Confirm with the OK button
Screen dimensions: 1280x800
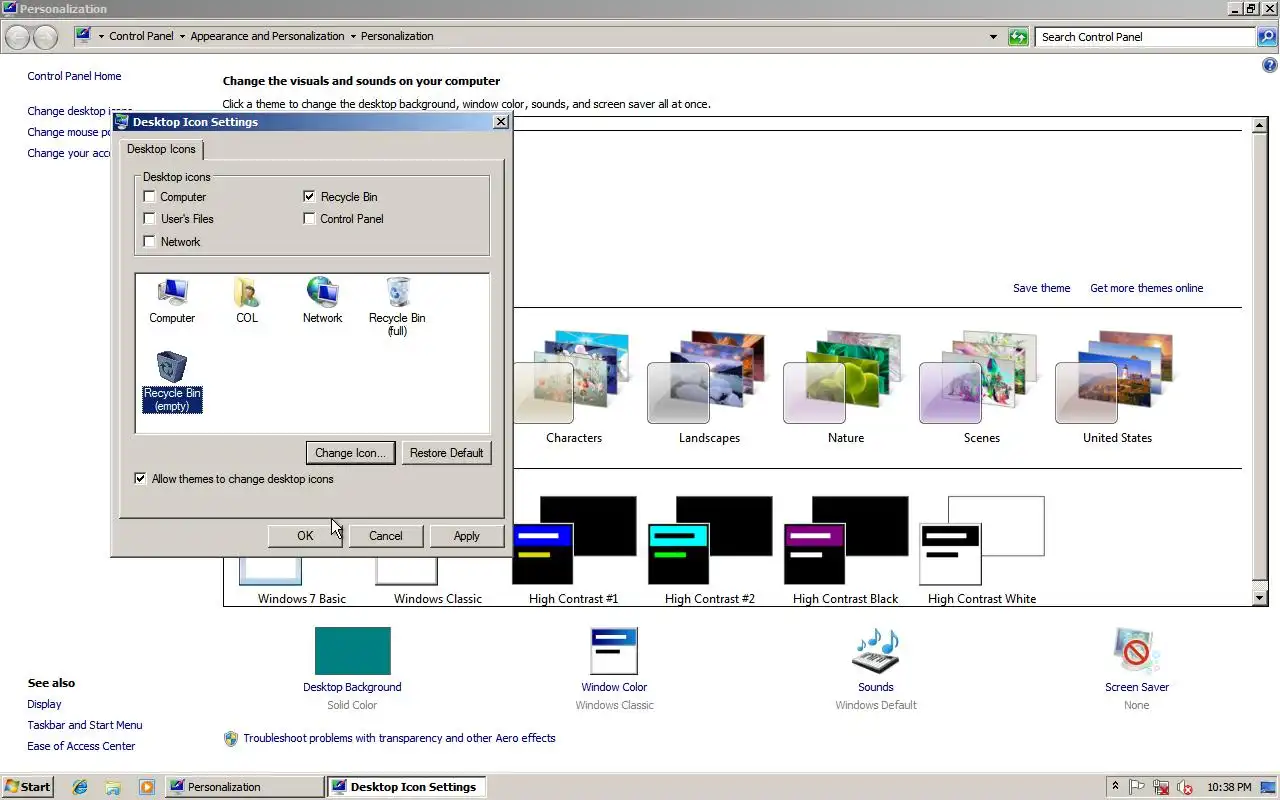(x=305, y=536)
